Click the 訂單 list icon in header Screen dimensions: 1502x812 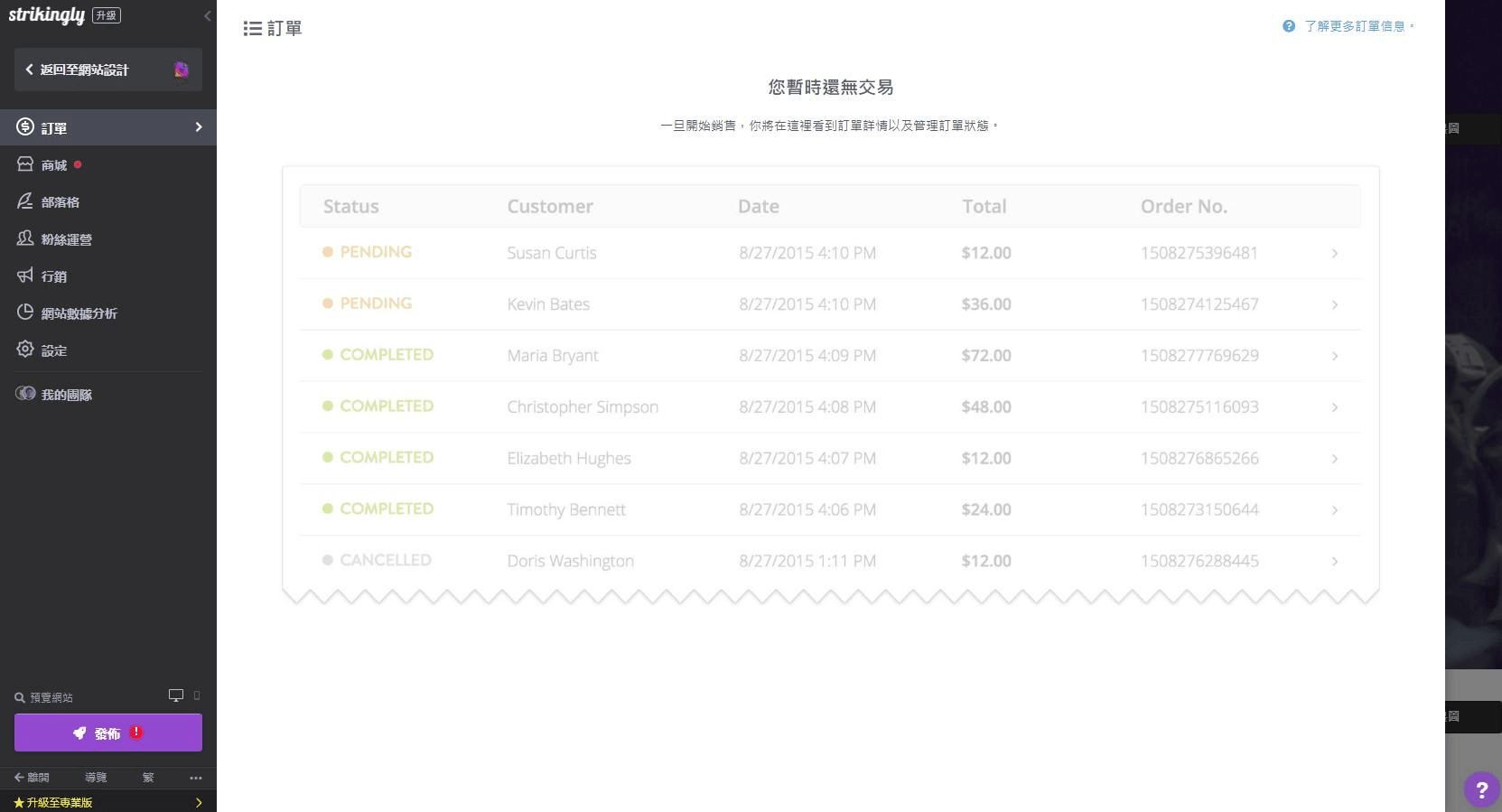[252, 29]
